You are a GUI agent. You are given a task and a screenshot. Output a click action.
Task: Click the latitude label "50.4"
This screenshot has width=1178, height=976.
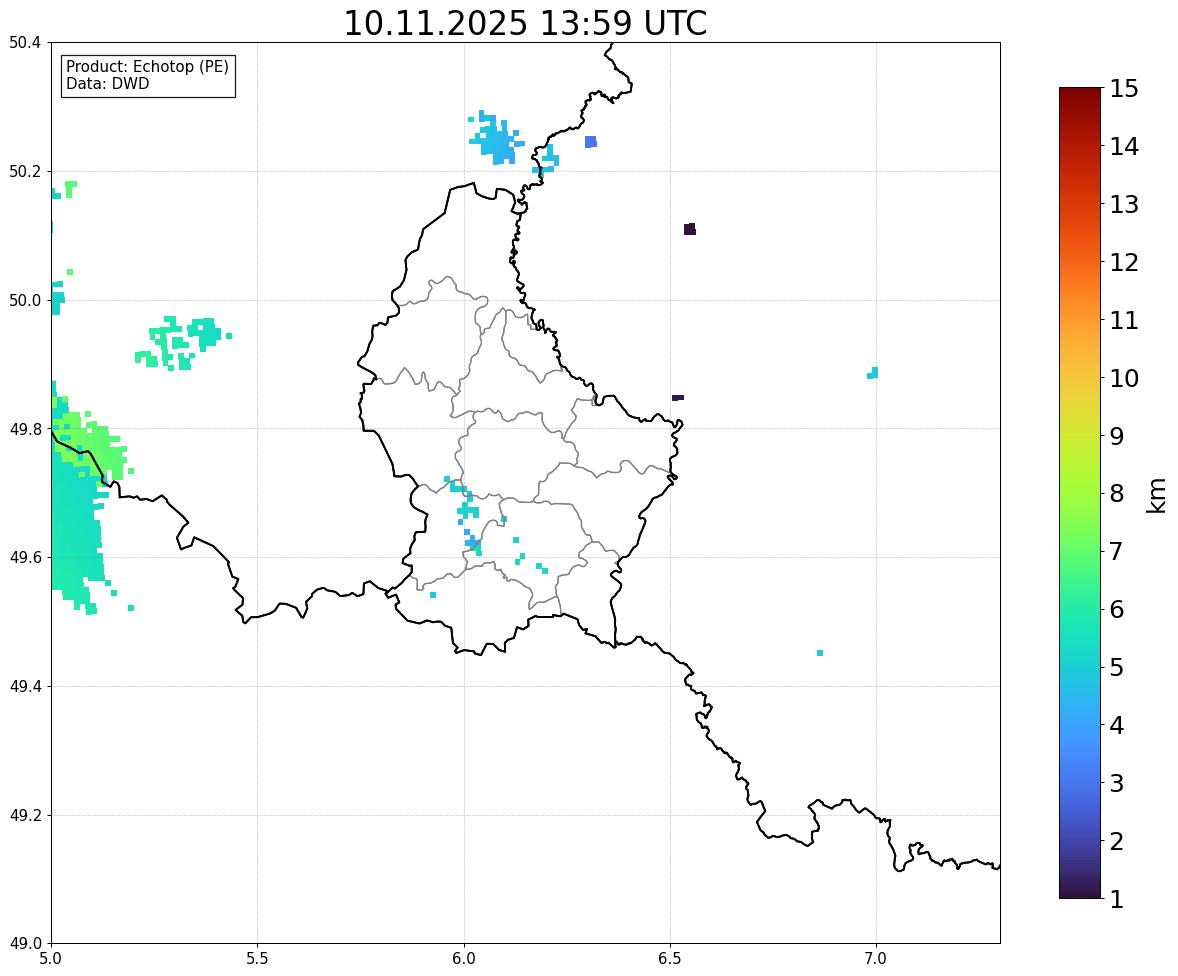(x=24, y=43)
